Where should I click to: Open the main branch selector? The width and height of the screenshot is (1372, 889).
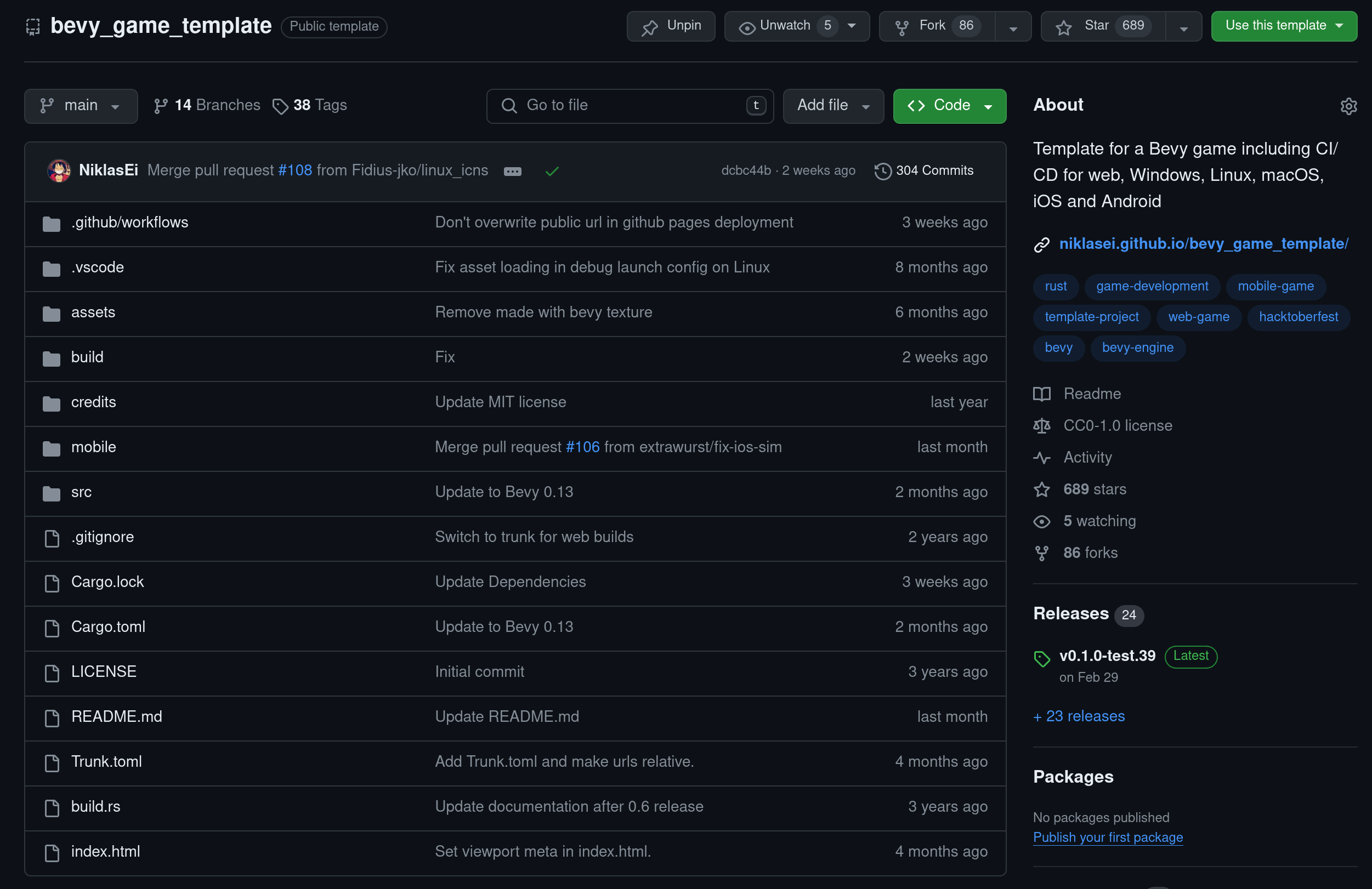[x=81, y=106]
